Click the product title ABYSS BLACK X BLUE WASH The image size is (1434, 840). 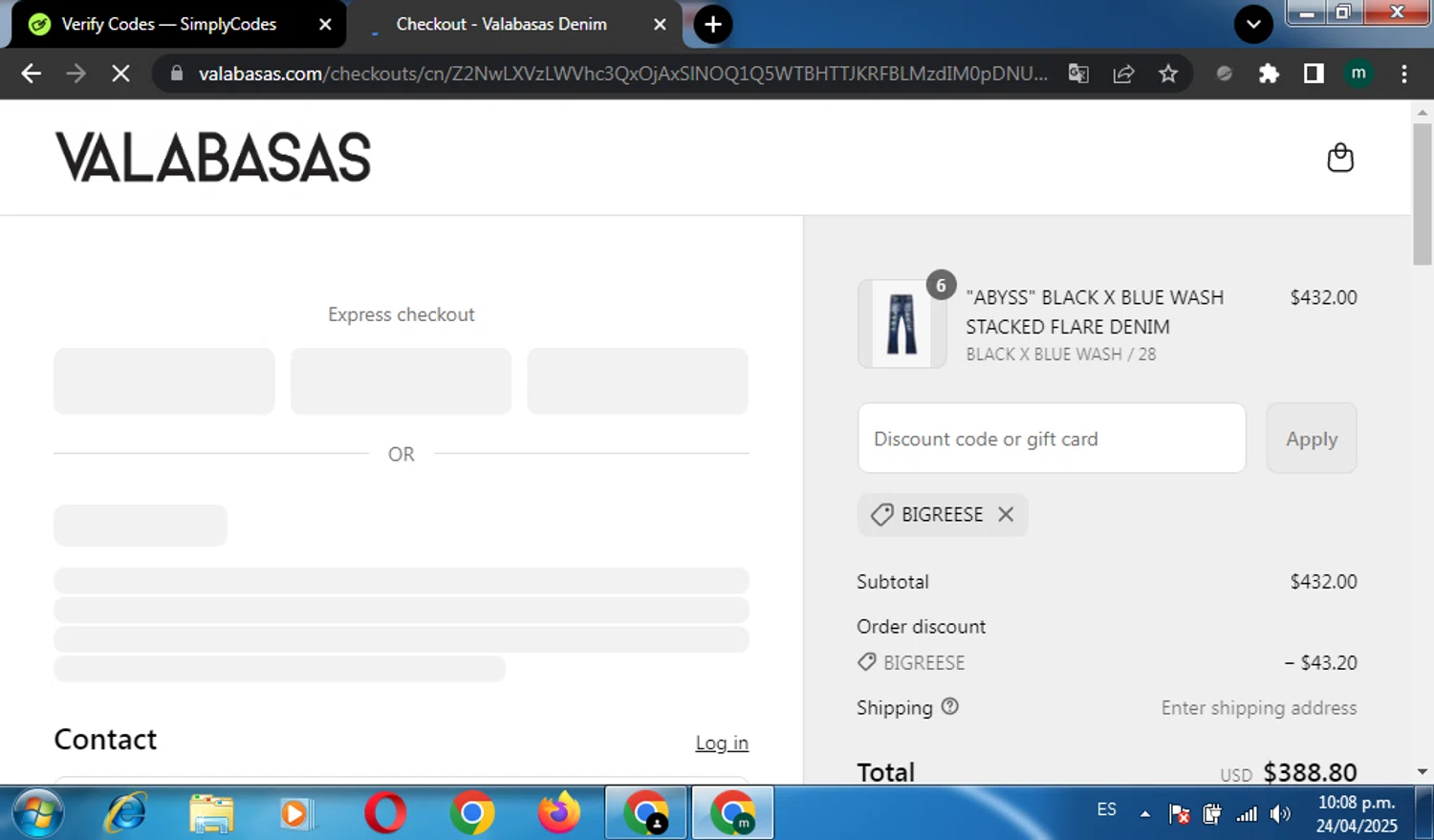click(1095, 312)
